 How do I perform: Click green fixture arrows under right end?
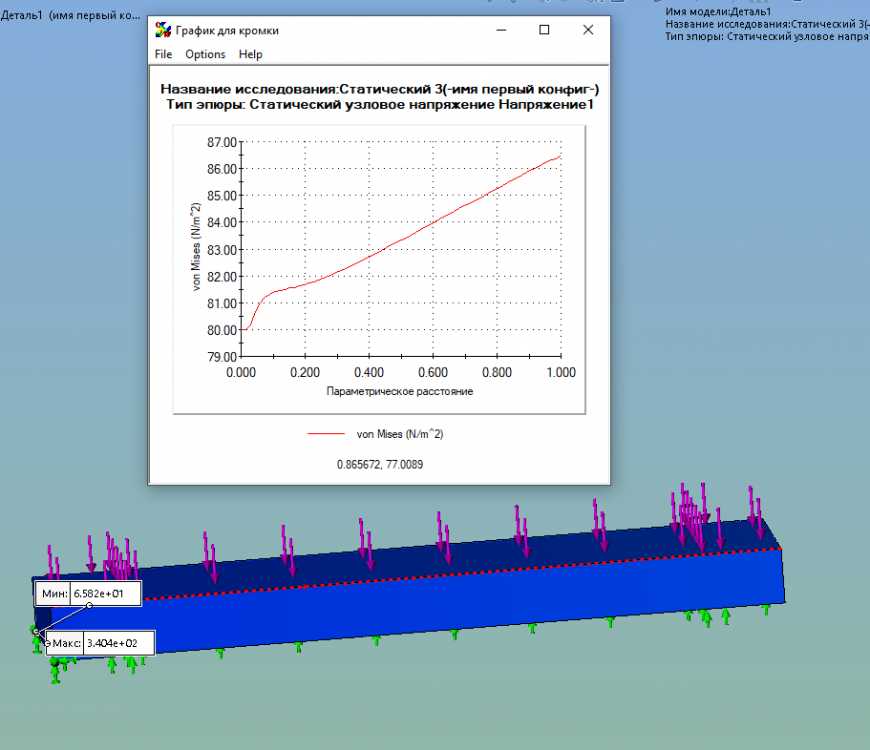click(707, 616)
